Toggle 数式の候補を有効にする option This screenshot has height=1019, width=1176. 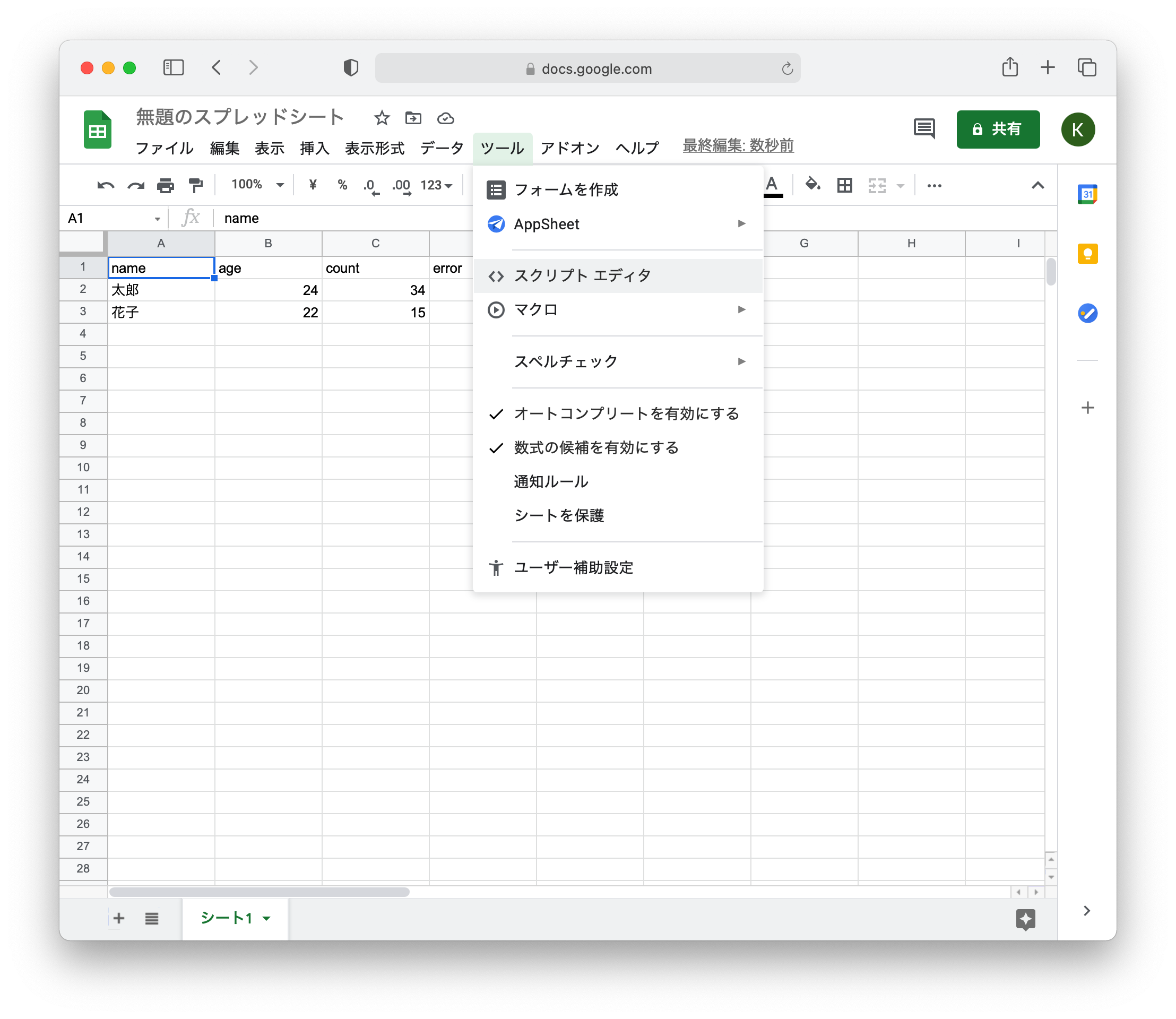(x=618, y=447)
